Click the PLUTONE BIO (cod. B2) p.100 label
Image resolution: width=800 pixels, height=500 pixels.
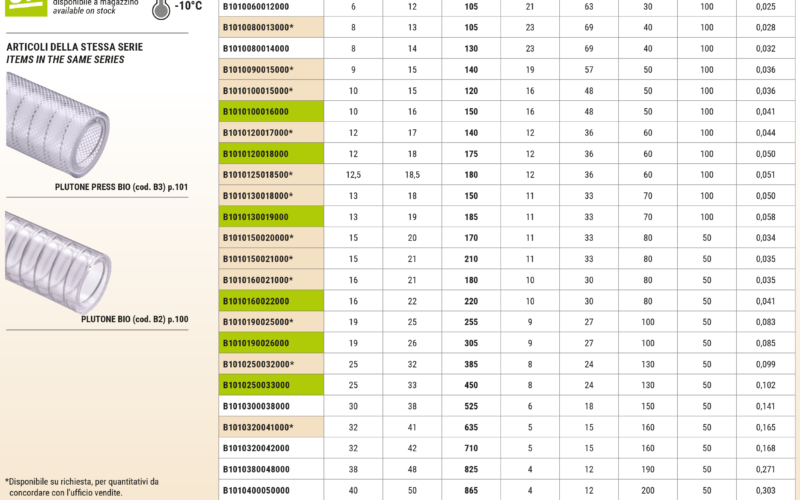[x=134, y=319]
